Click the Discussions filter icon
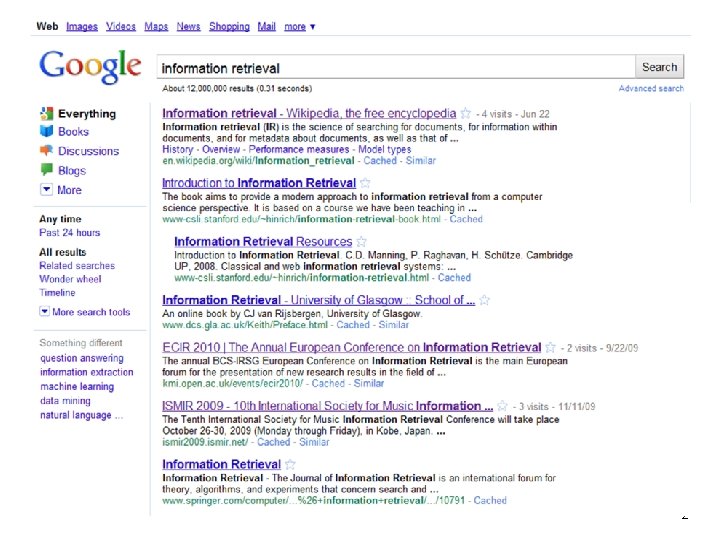This screenshot has width=720, height=540. click(x=46, y=150)
